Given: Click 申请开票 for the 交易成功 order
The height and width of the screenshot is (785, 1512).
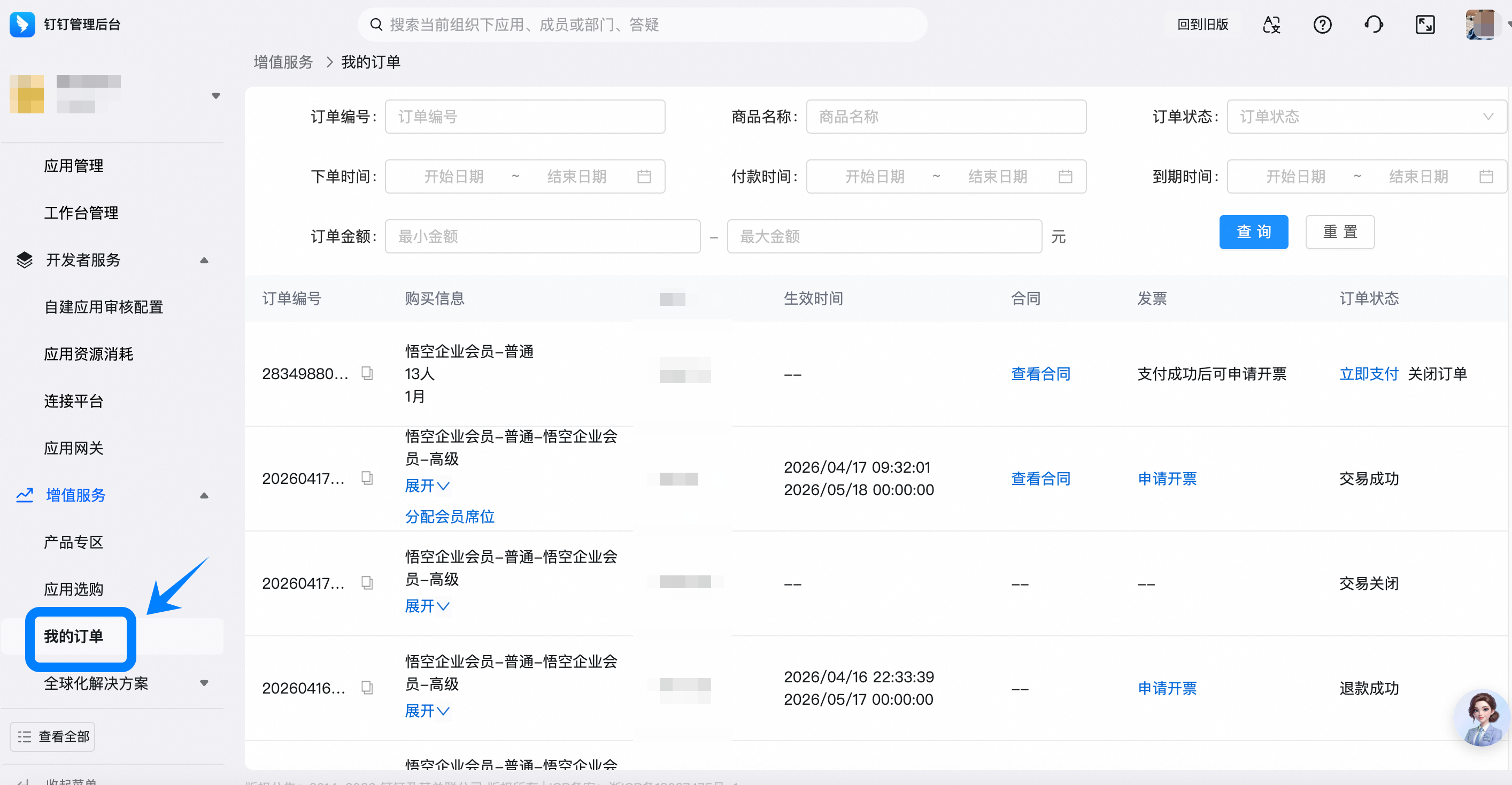Looking at the screenshot, I should (1168, 479).
